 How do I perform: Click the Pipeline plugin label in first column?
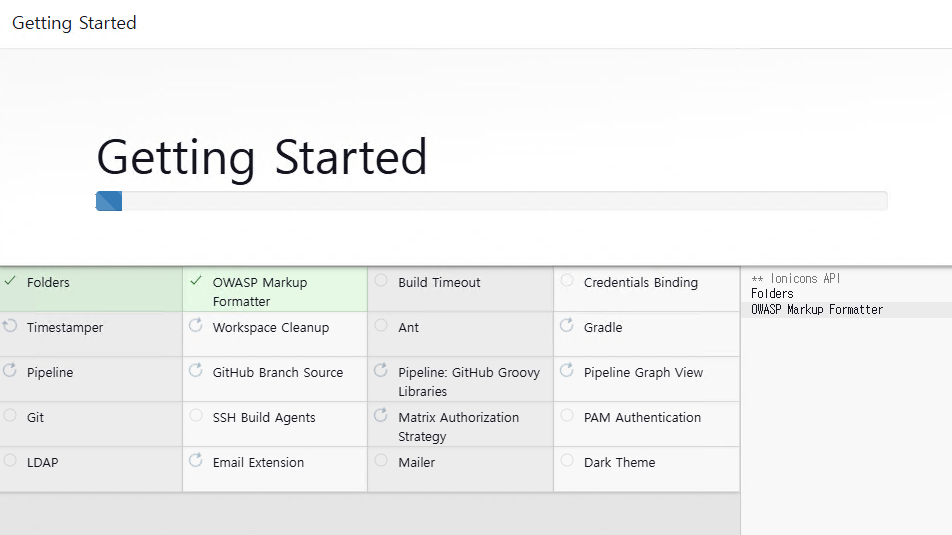click(50, 372)
